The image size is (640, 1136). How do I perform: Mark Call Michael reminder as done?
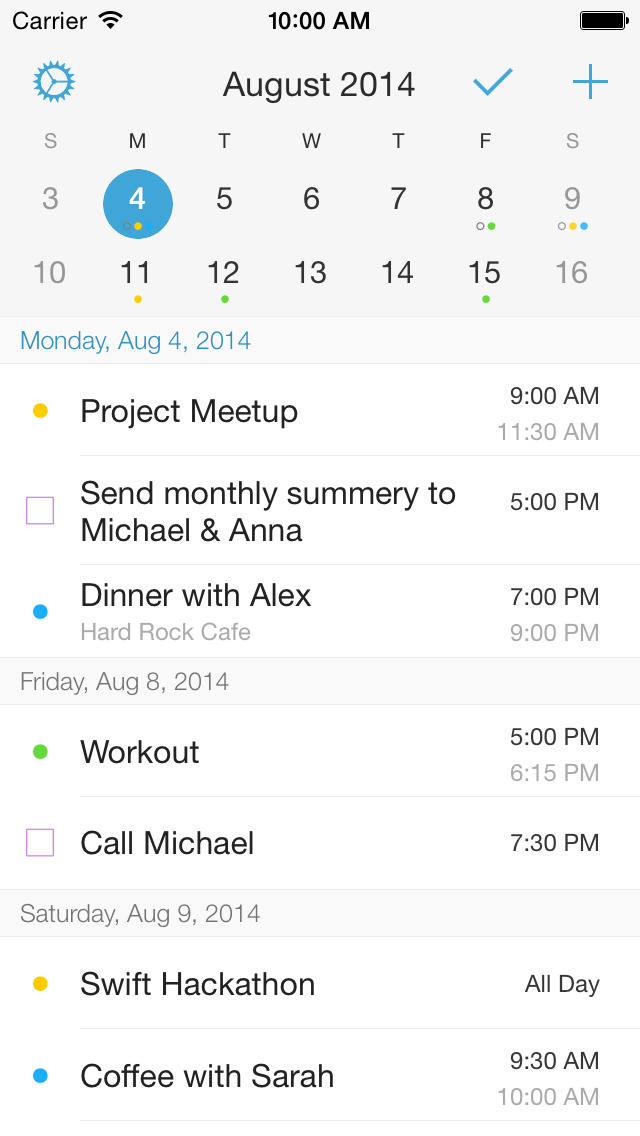(40, 843)
